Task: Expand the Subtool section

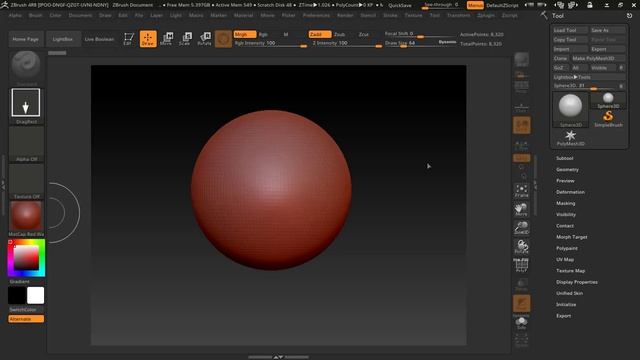Action: [x=565, y=158]
